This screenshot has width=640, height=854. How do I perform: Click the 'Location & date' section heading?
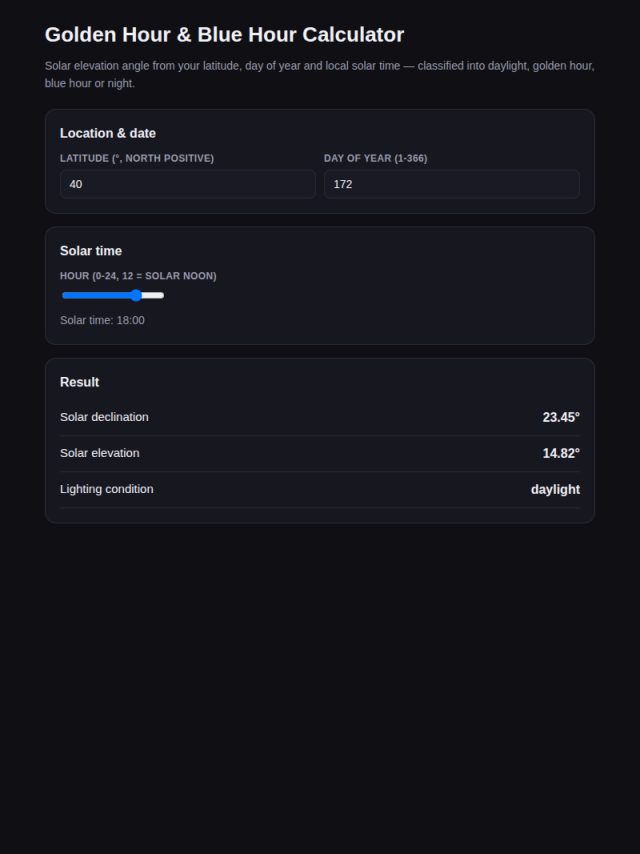point(108,133)
